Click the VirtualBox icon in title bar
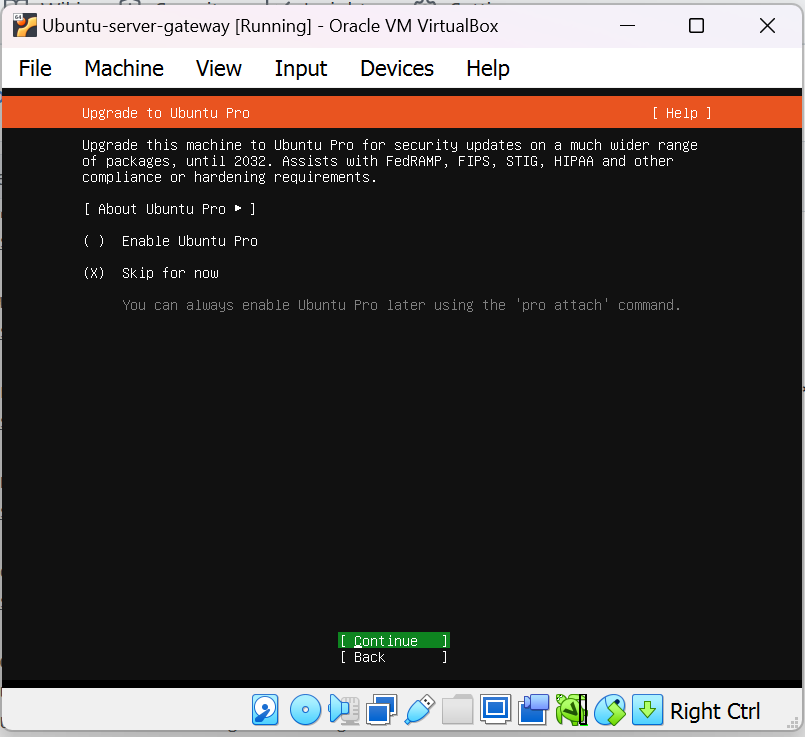The image size is (805, 737). tap(25, 26)
